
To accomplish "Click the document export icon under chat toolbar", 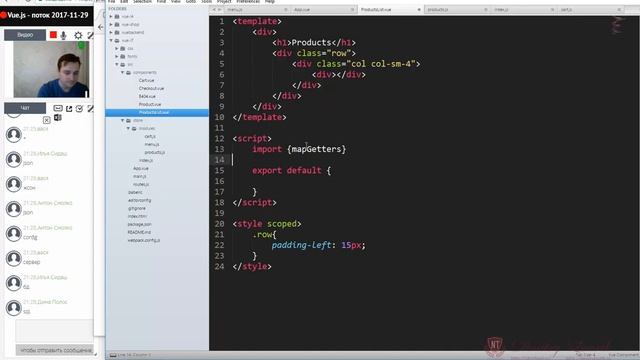I will (58, 118).
